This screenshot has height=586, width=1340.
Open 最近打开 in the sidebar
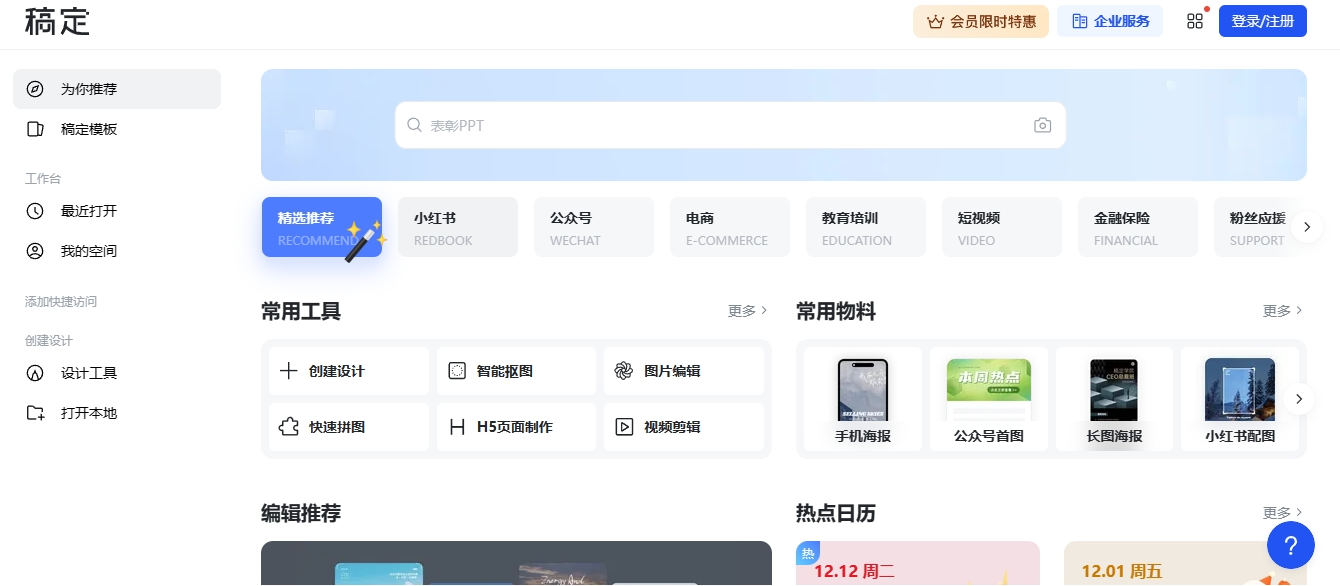tap(89, 211)
